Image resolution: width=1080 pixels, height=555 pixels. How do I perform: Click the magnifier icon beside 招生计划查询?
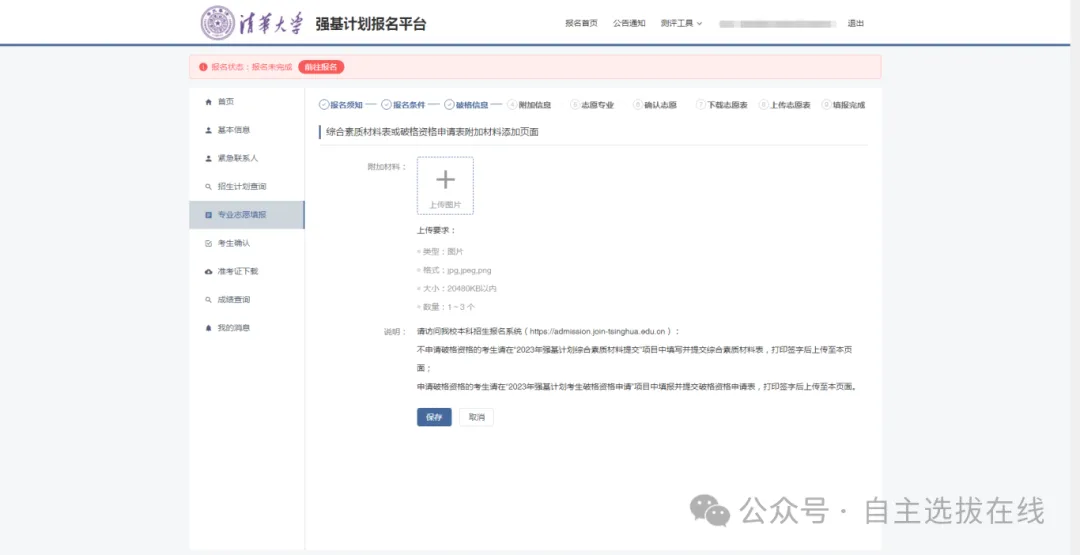[x=208, y=187]
